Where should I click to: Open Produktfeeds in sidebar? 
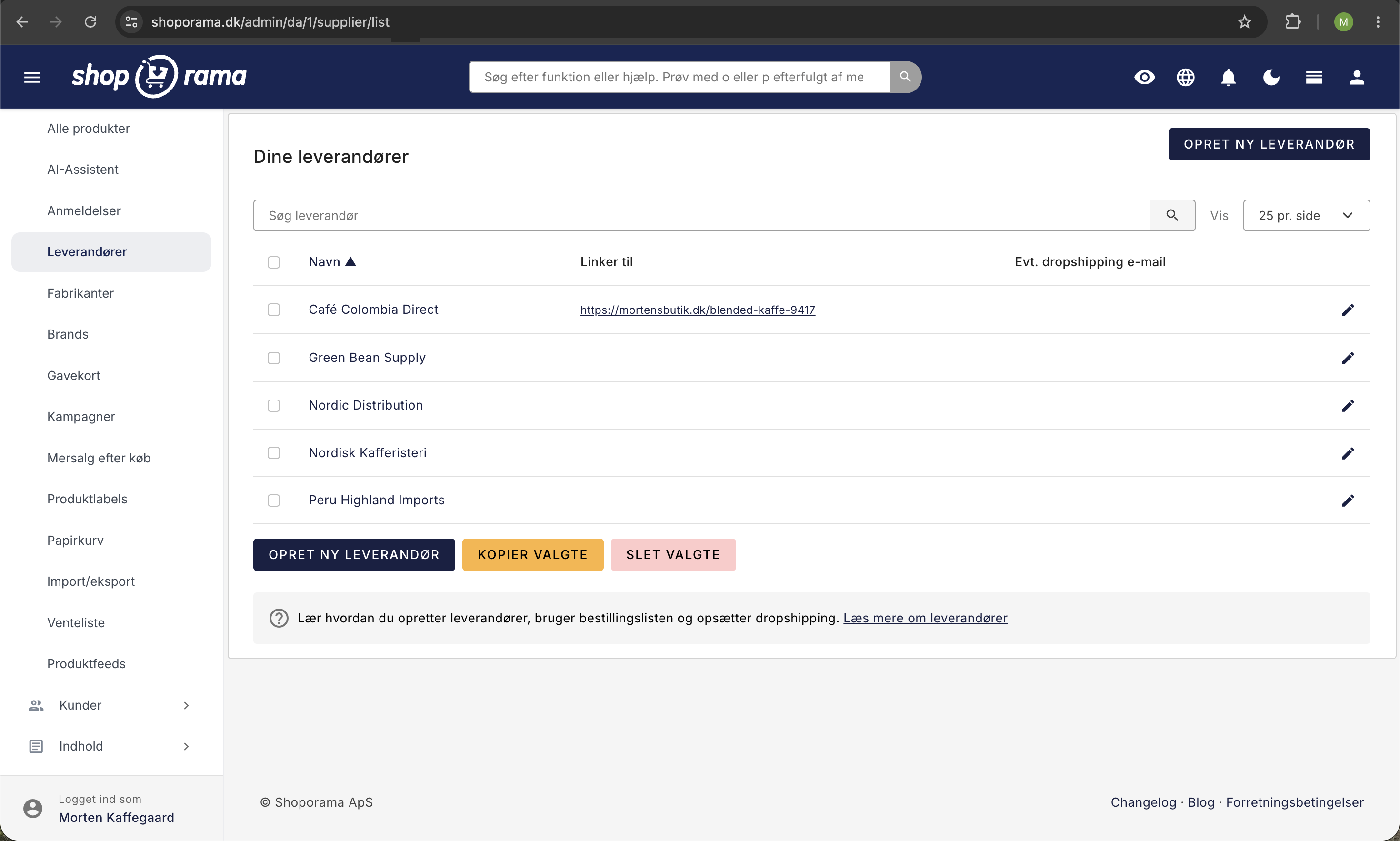pos(86,664)
